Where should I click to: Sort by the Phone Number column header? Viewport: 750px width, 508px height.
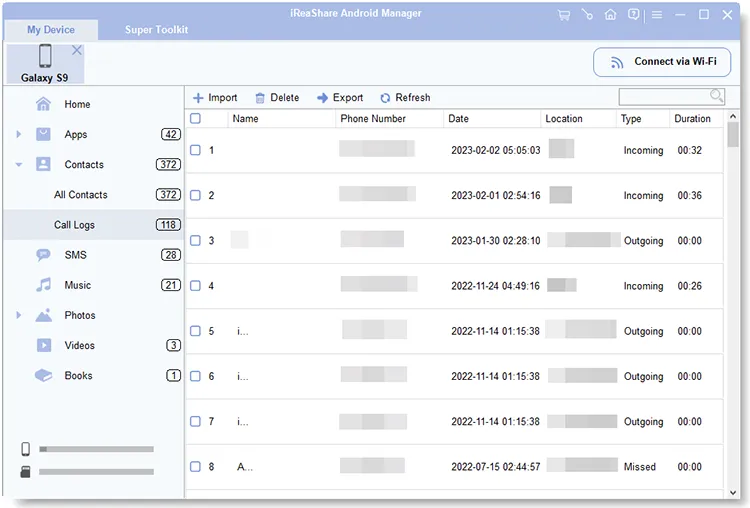coord(389,119)
